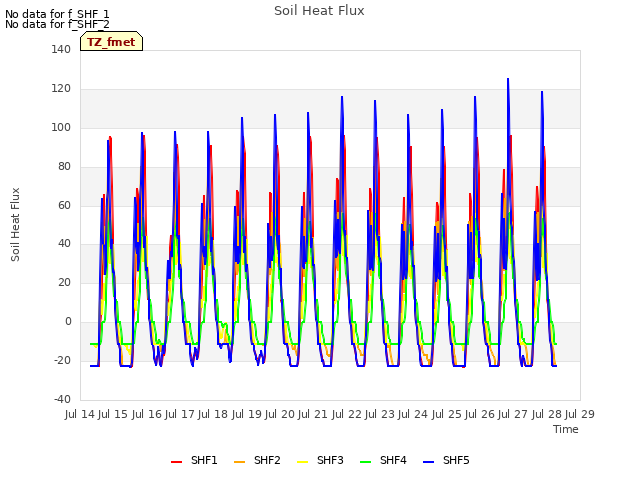Click the Jul 21 date tick
This screenshot has height=480, width=640.
pyautogui.click(x=313, y=414)
